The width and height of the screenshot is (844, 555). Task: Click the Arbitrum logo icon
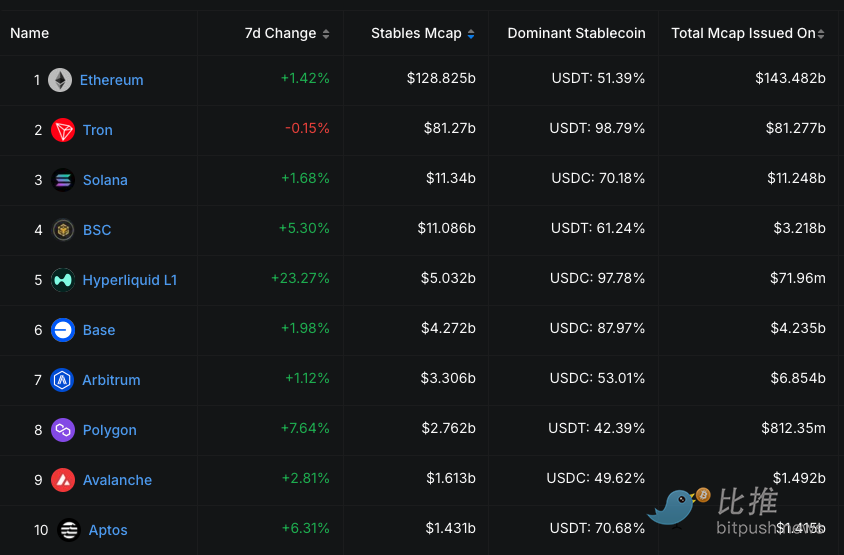[63, 380]
